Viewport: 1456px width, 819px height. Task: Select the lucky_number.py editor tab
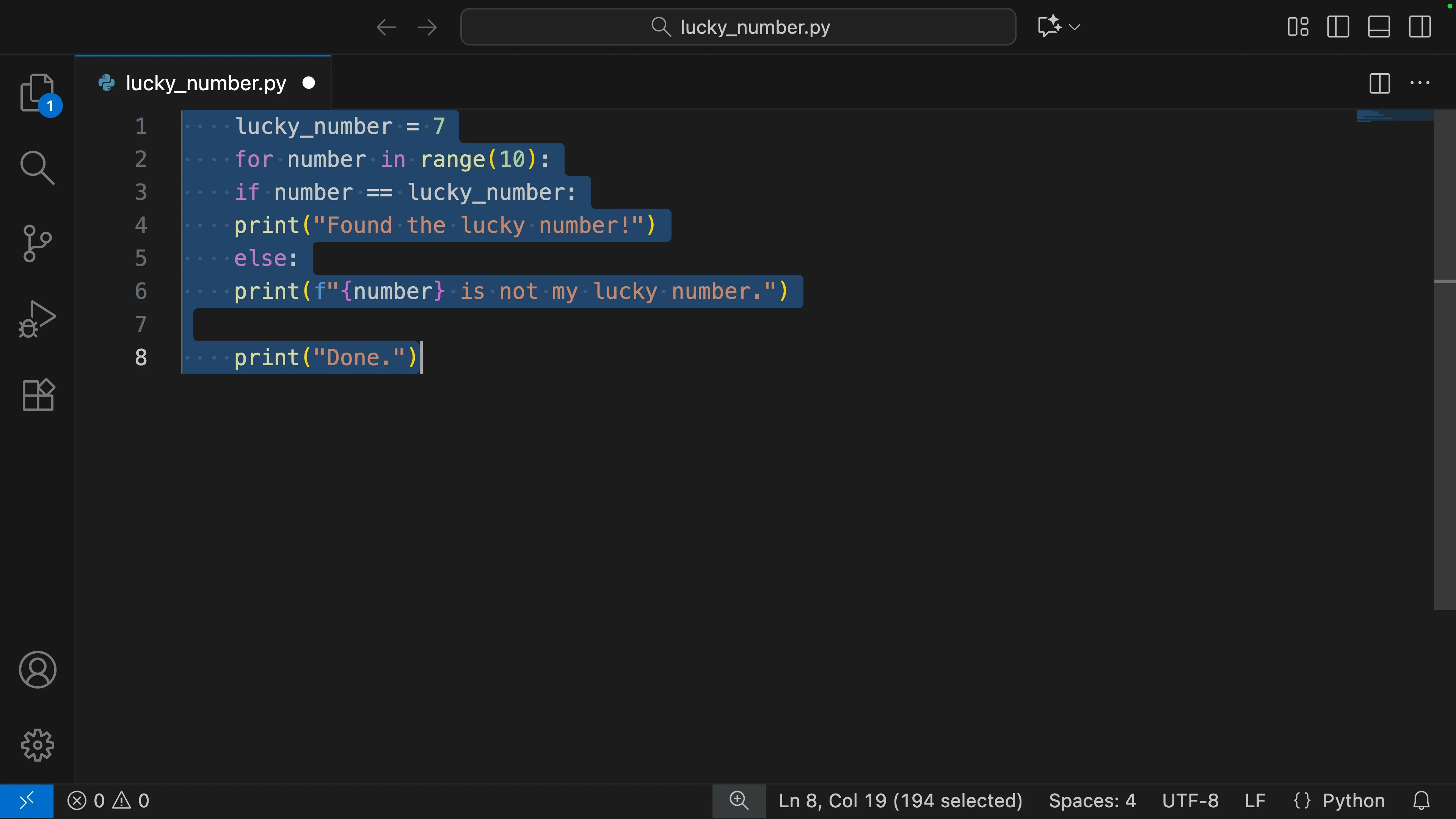205,83
